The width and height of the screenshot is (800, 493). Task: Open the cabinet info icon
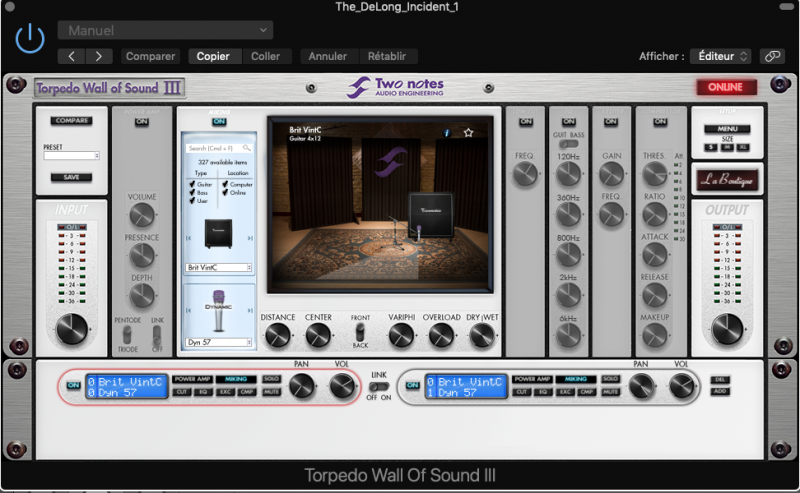tap(447, 132)
